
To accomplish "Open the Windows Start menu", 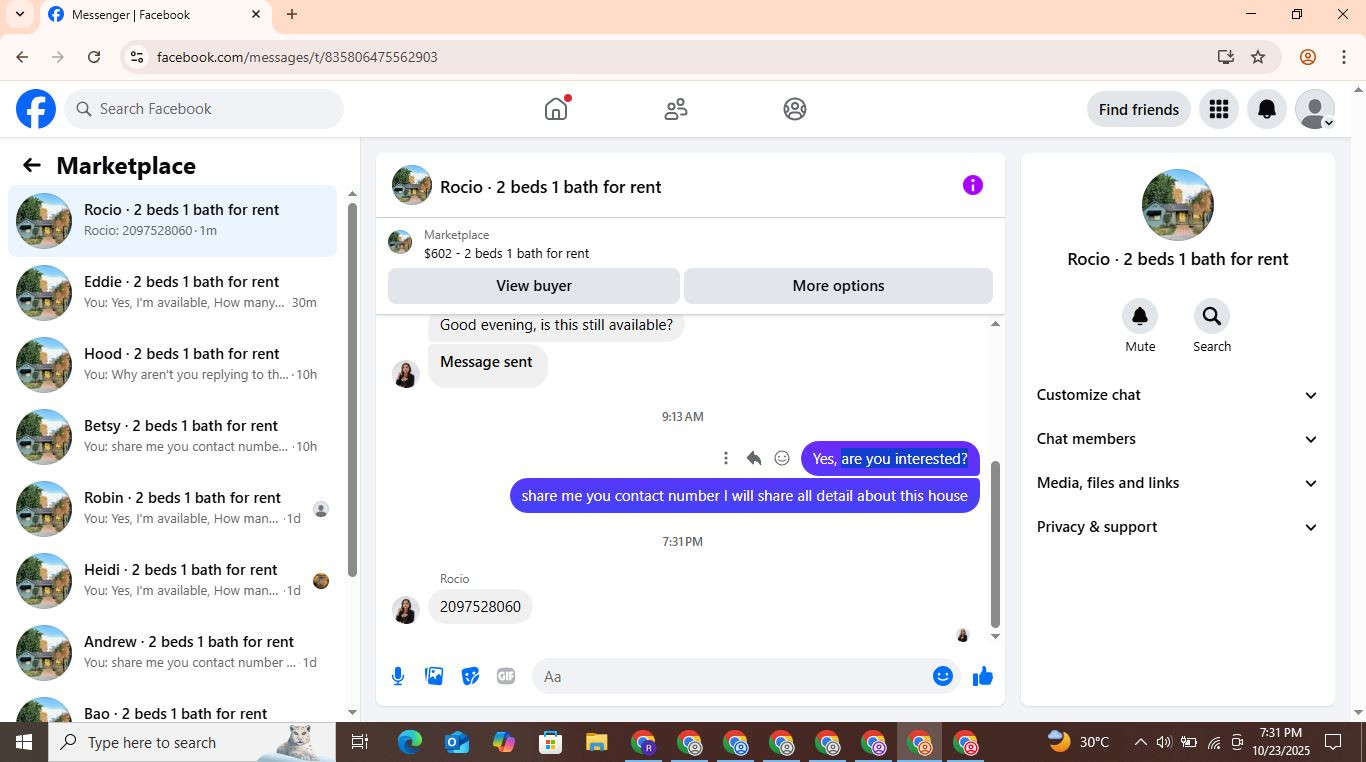I will 23,742.
